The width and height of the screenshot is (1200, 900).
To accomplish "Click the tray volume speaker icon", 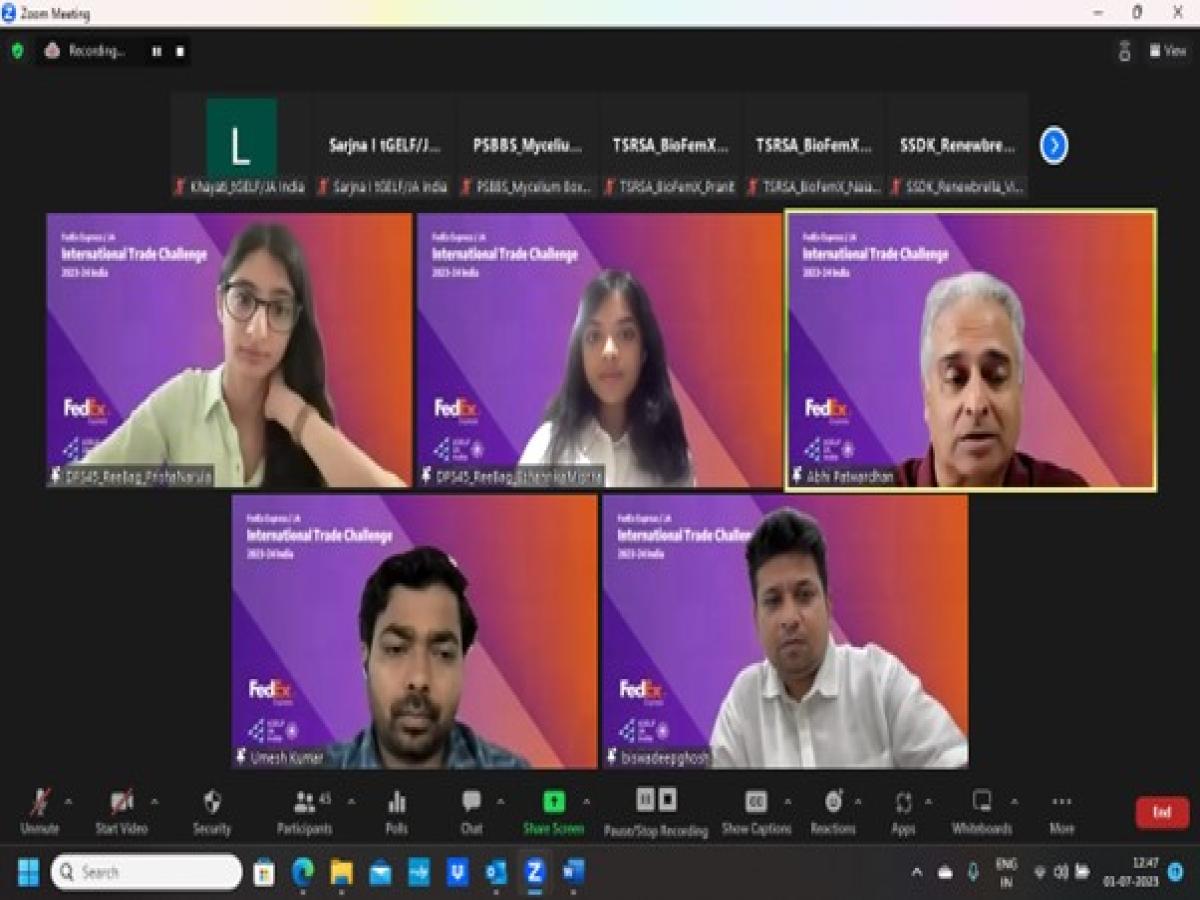I will 1060,872.
